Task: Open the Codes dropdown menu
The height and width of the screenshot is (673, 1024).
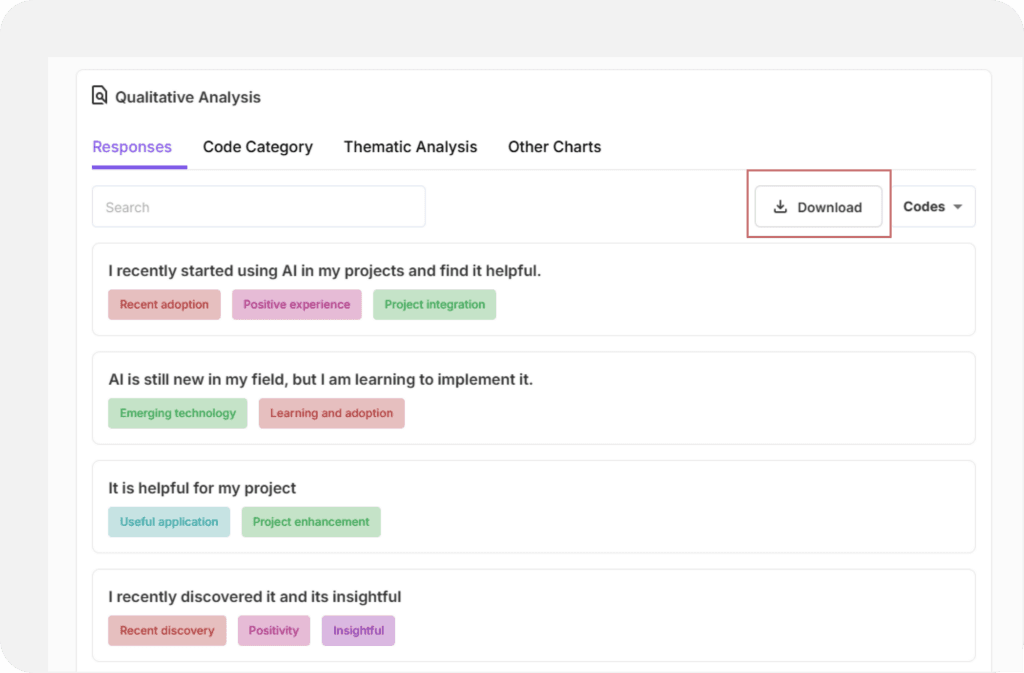Action: pyautogui.click(x=931, y=207)
